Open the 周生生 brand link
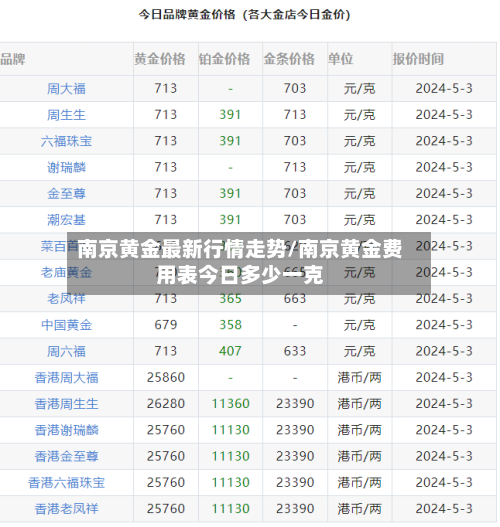This screenshot has height=527, width=500. coord(66,115)
